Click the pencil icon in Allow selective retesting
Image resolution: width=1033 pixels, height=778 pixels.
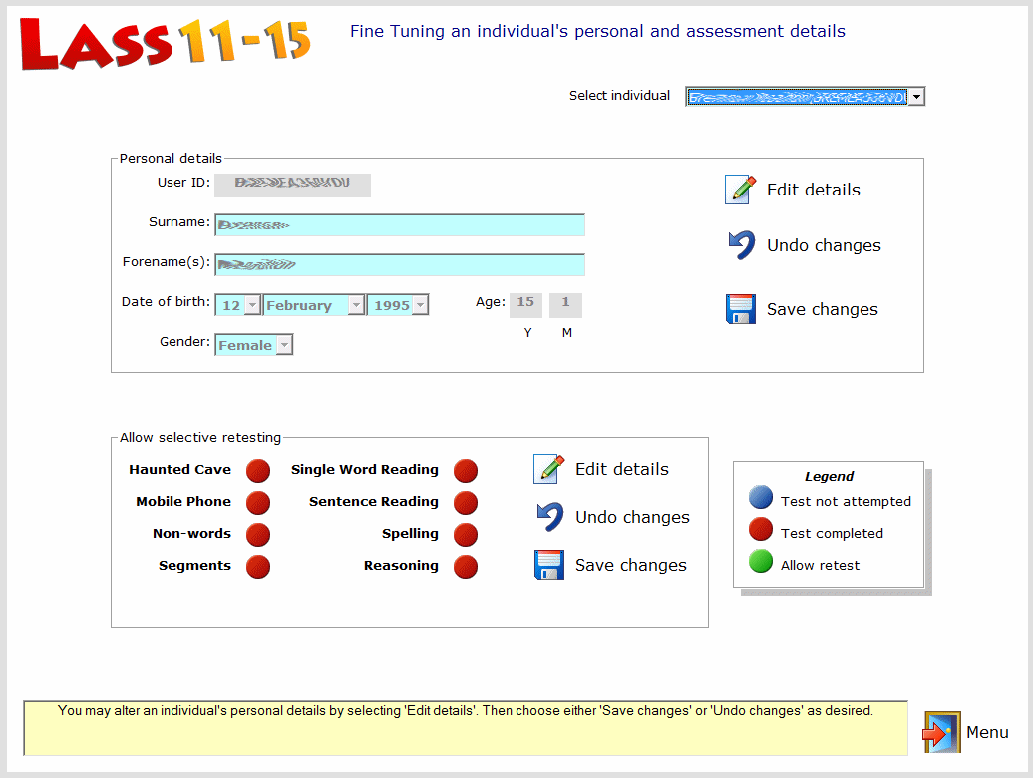coord(548,469)
